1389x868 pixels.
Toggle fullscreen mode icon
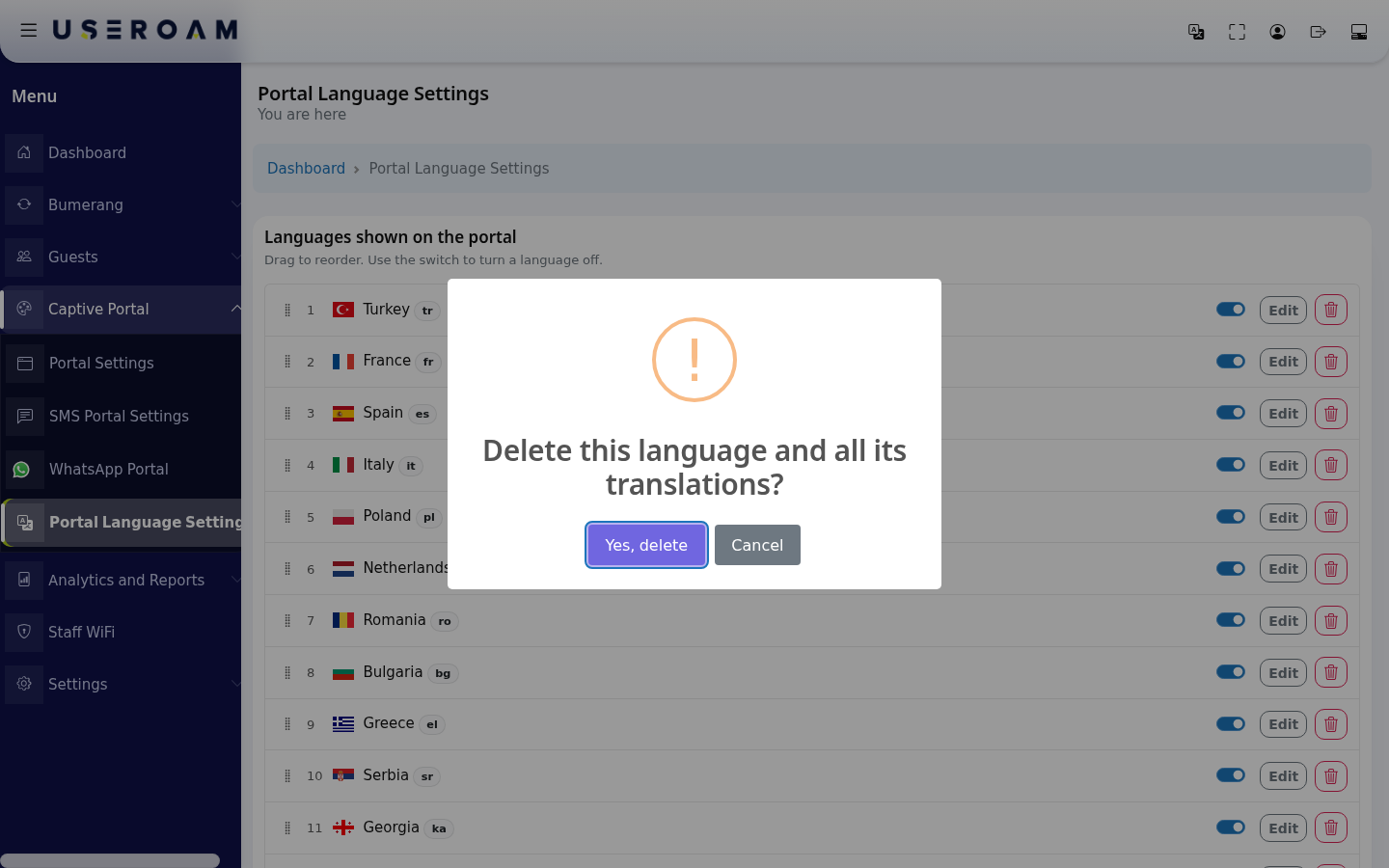[1237, 32]
